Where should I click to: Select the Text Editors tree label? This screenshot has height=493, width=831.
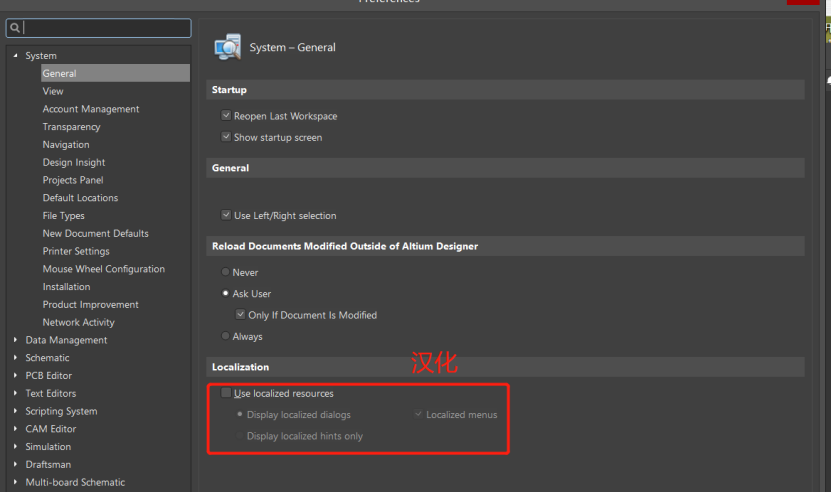pyautogui.click(x=50, y=393)
